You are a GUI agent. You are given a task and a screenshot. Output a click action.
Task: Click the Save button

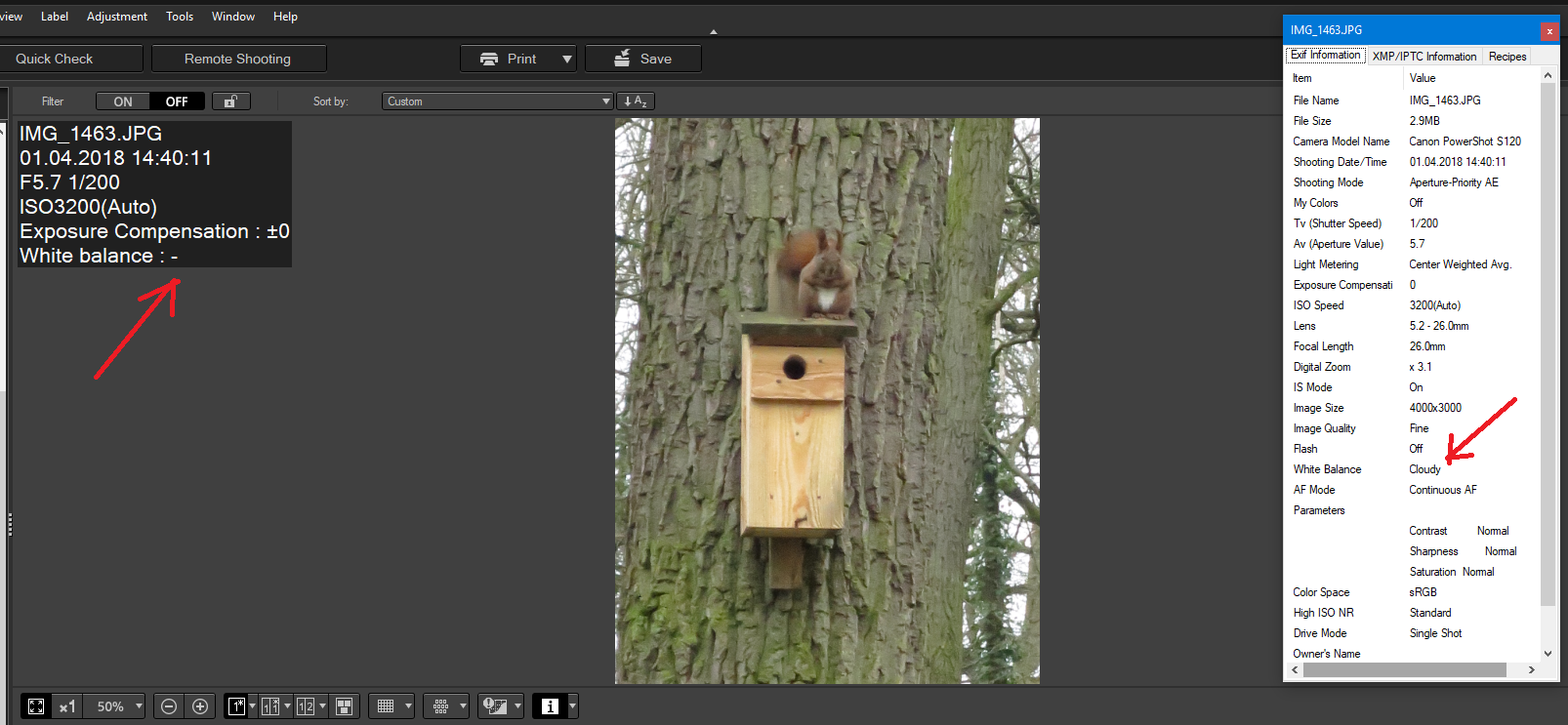[642, 60]
